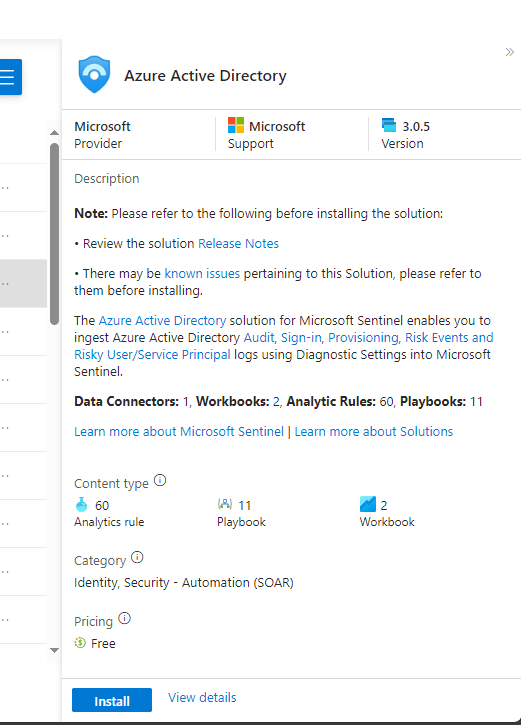Viewport: 521px width, 725px height.
Task: Click the Workbook chart icon
Action: tap(368, 504)
